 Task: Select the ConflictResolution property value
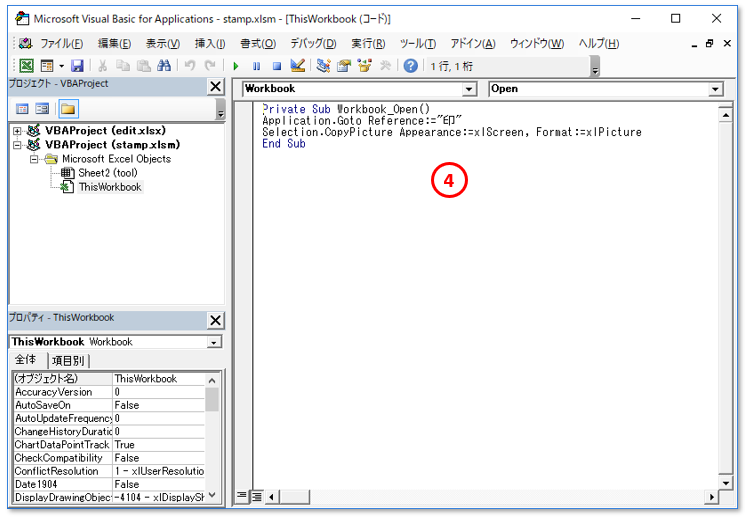tap(159, 471)
